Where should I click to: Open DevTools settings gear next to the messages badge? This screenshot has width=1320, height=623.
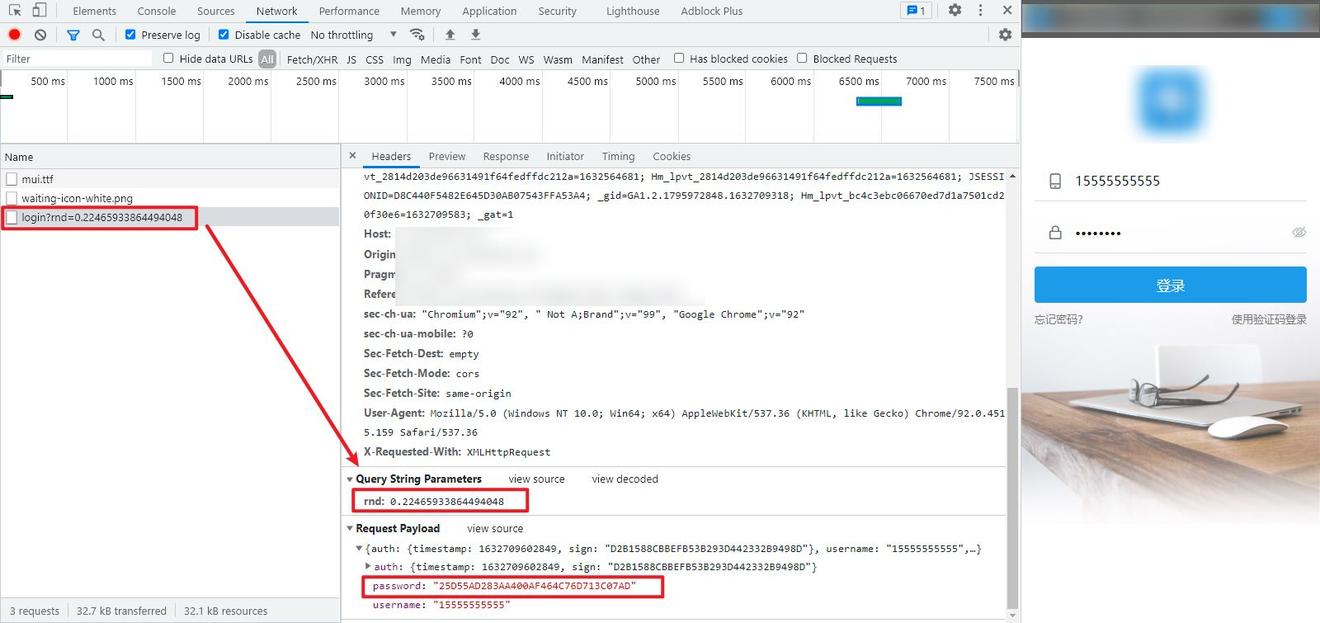coord(955,10)
